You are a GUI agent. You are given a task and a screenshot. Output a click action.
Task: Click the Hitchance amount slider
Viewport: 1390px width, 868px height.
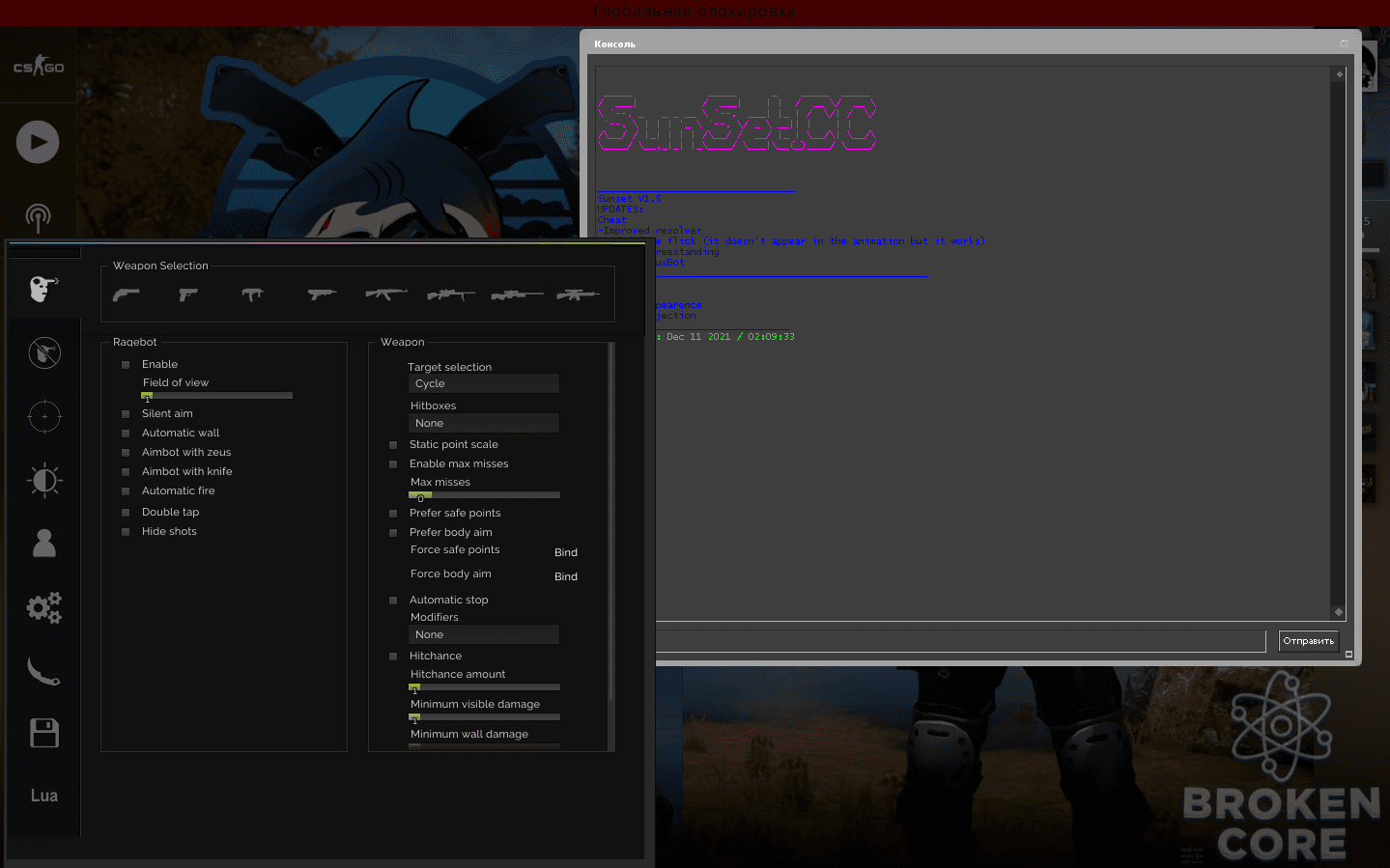pos(485,686)
